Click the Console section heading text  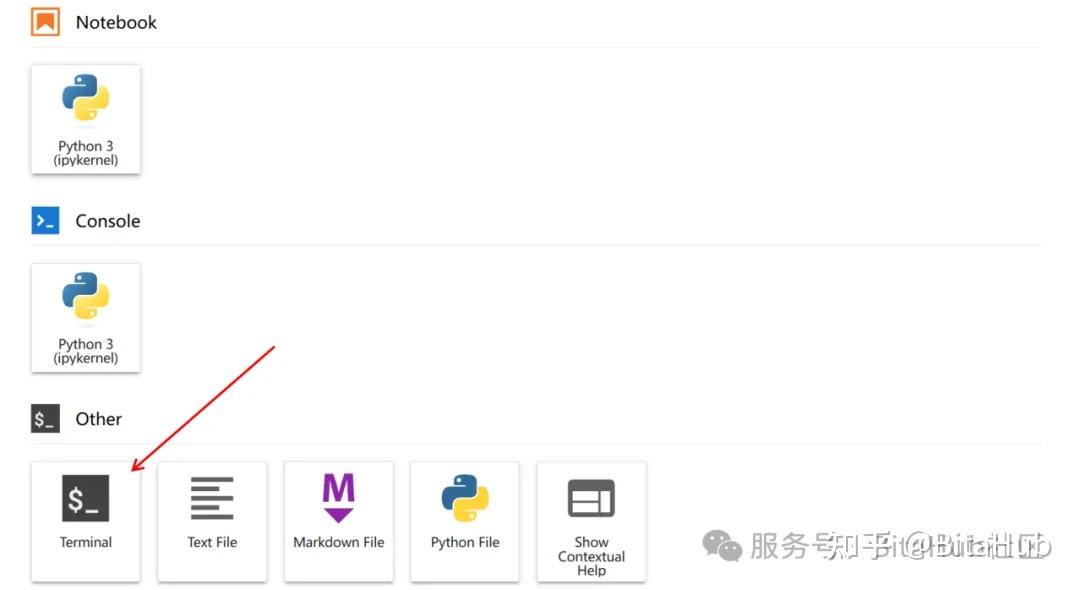tap(108, 220)
